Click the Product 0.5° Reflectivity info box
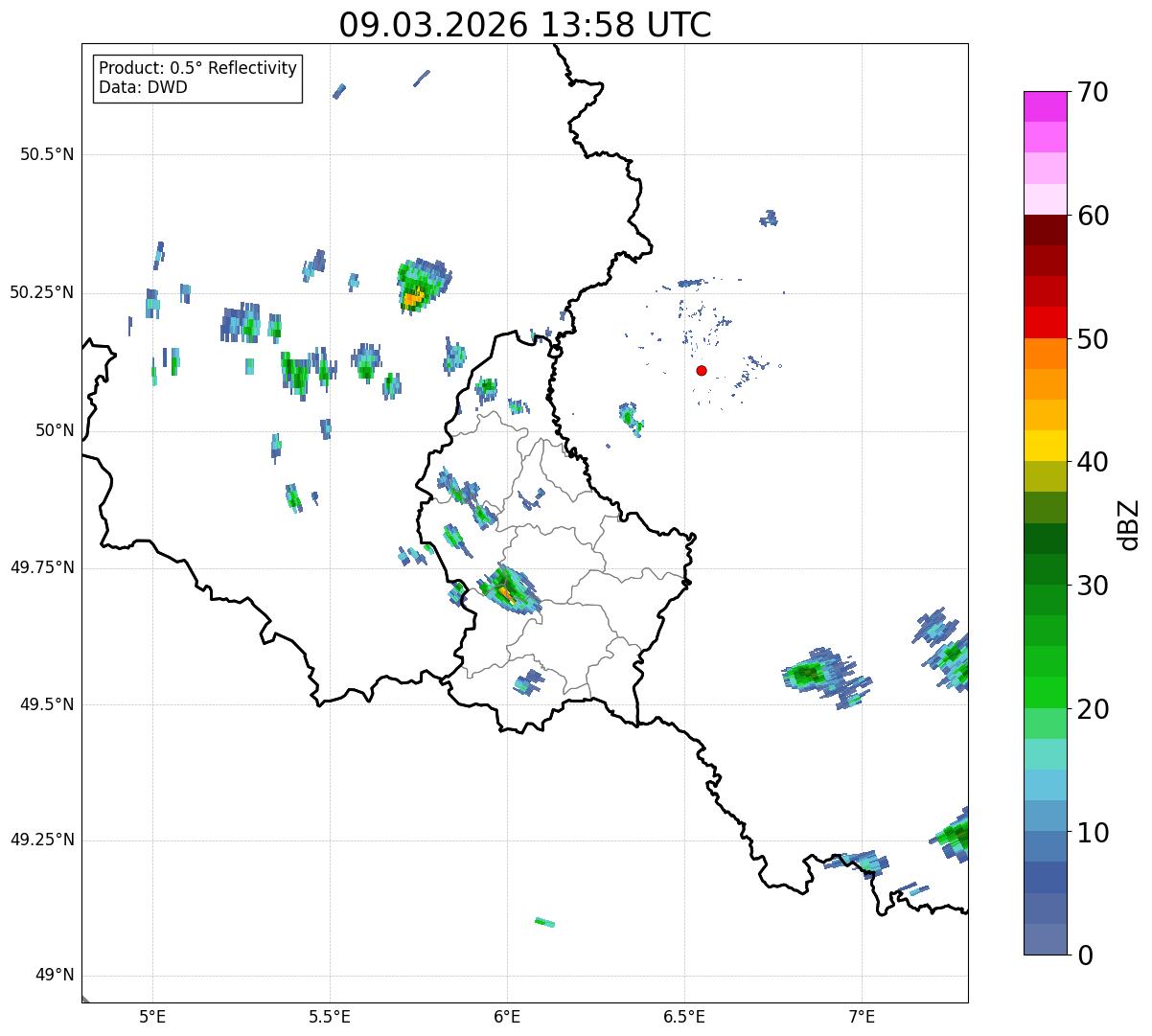The width and height of the screenshot is (1152, 1036). [x=197, y=79]
